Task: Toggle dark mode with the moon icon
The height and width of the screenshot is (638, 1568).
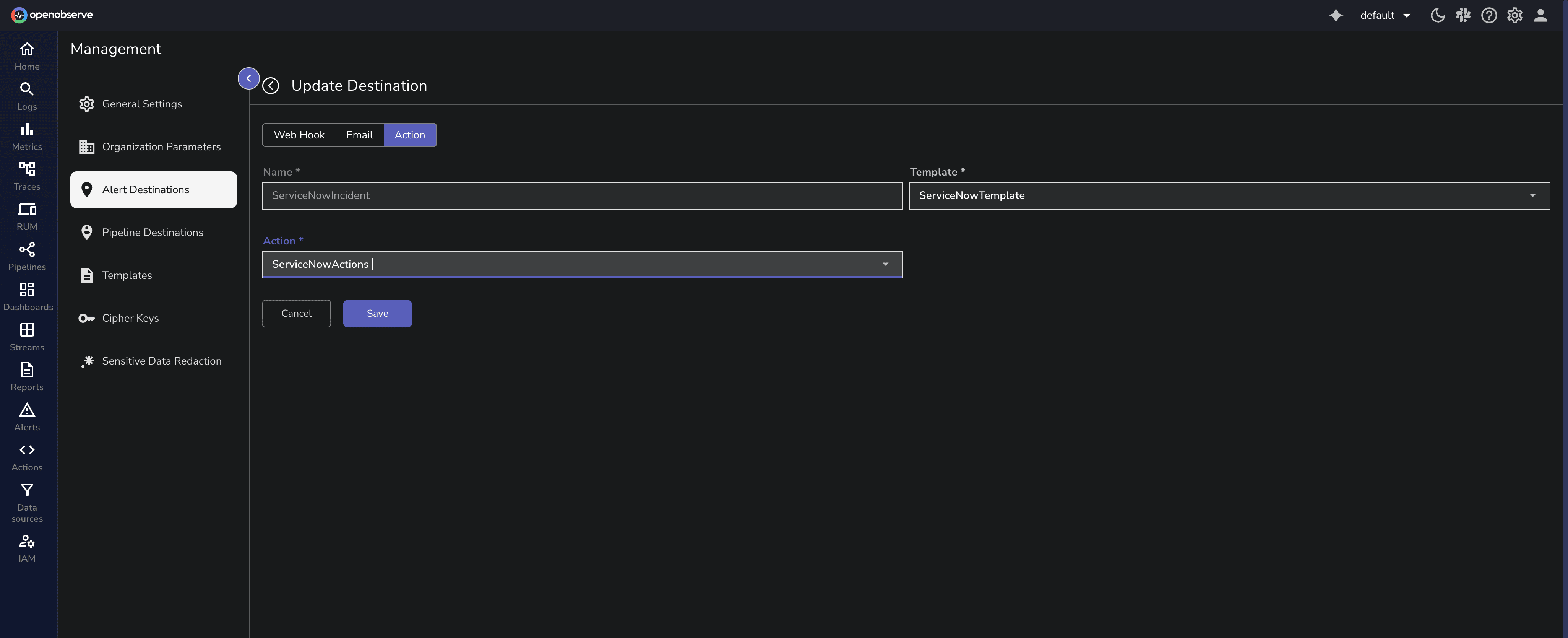Action: [x=1438, y=15]
